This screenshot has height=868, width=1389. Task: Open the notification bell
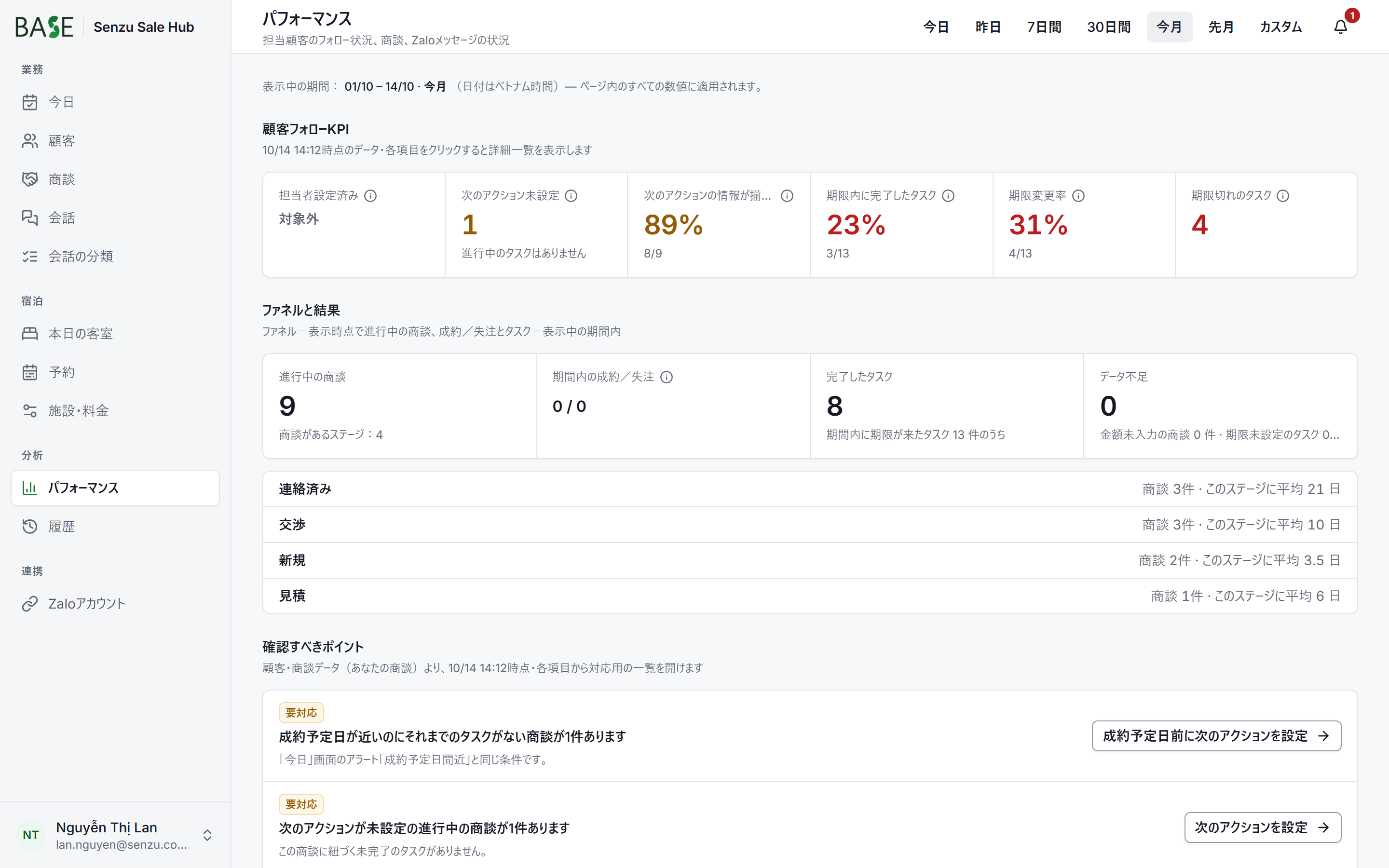tap(1340, 27)
